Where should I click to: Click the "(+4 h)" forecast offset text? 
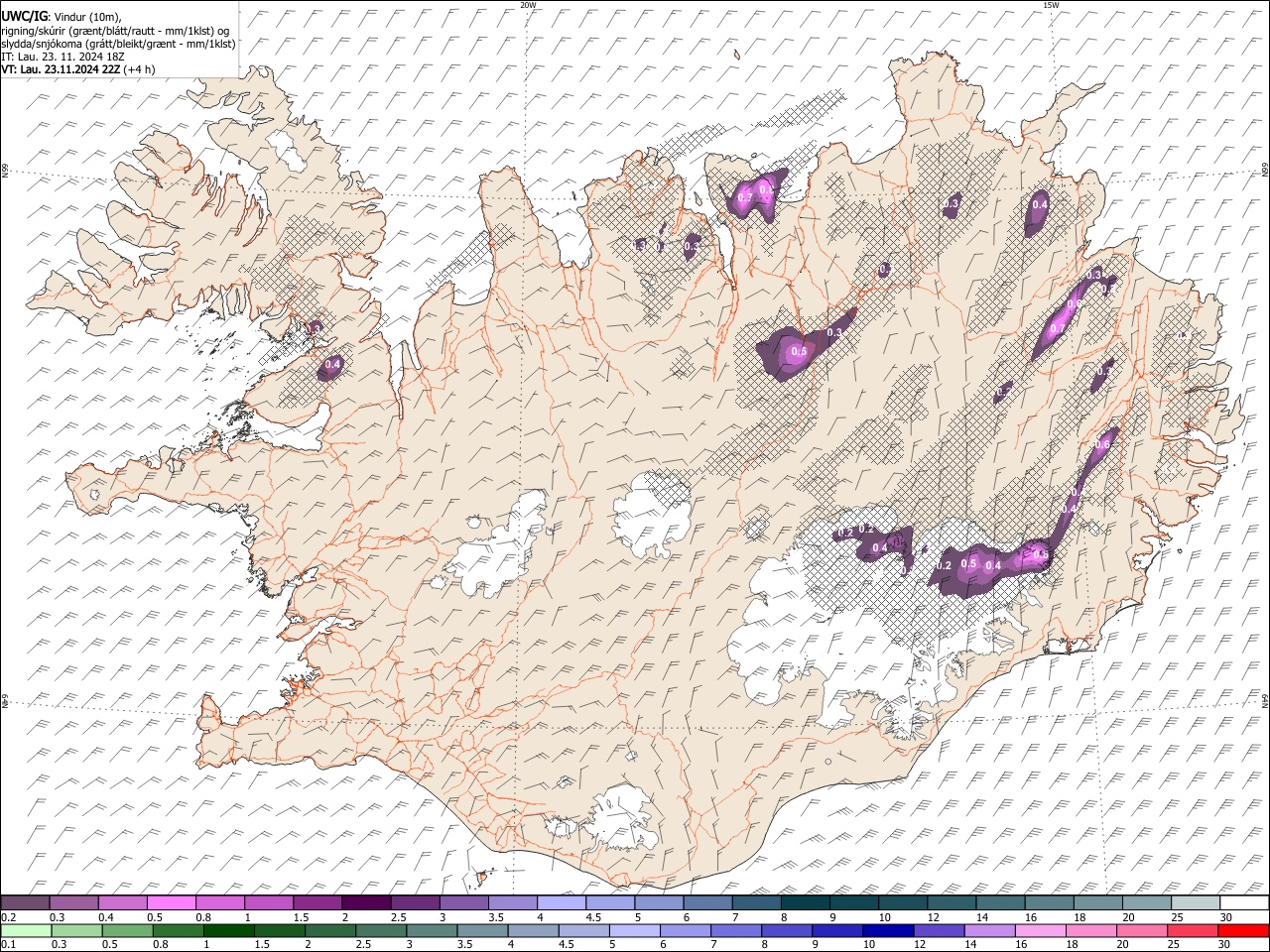coord(139,69)
